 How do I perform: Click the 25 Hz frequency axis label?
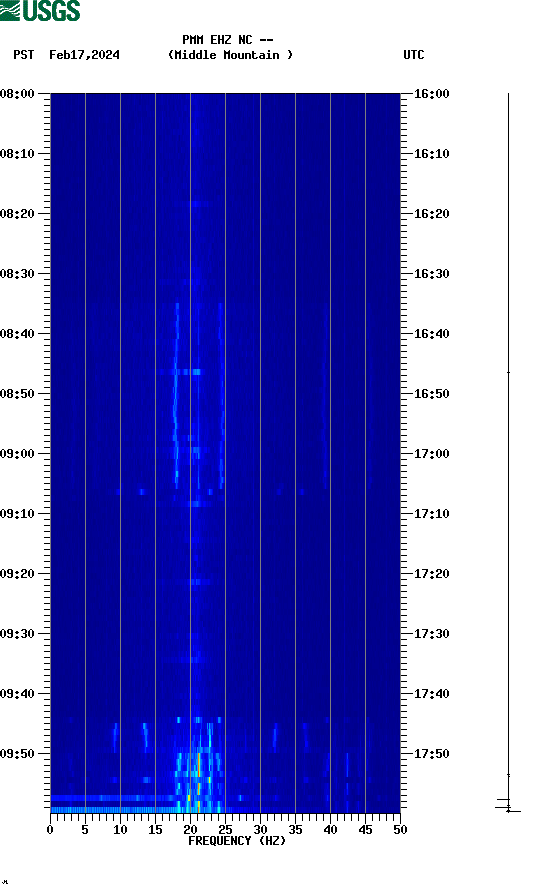pos(225,830)
